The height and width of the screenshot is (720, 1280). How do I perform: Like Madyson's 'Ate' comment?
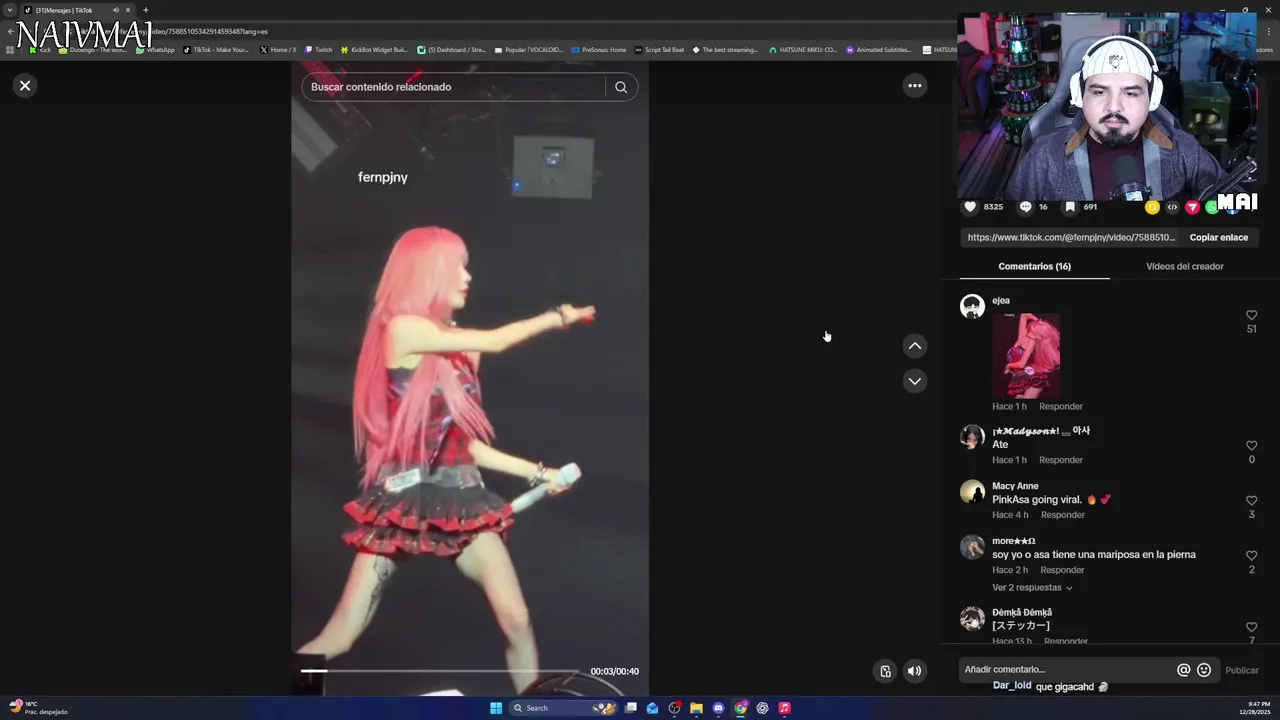[1251, 446]
